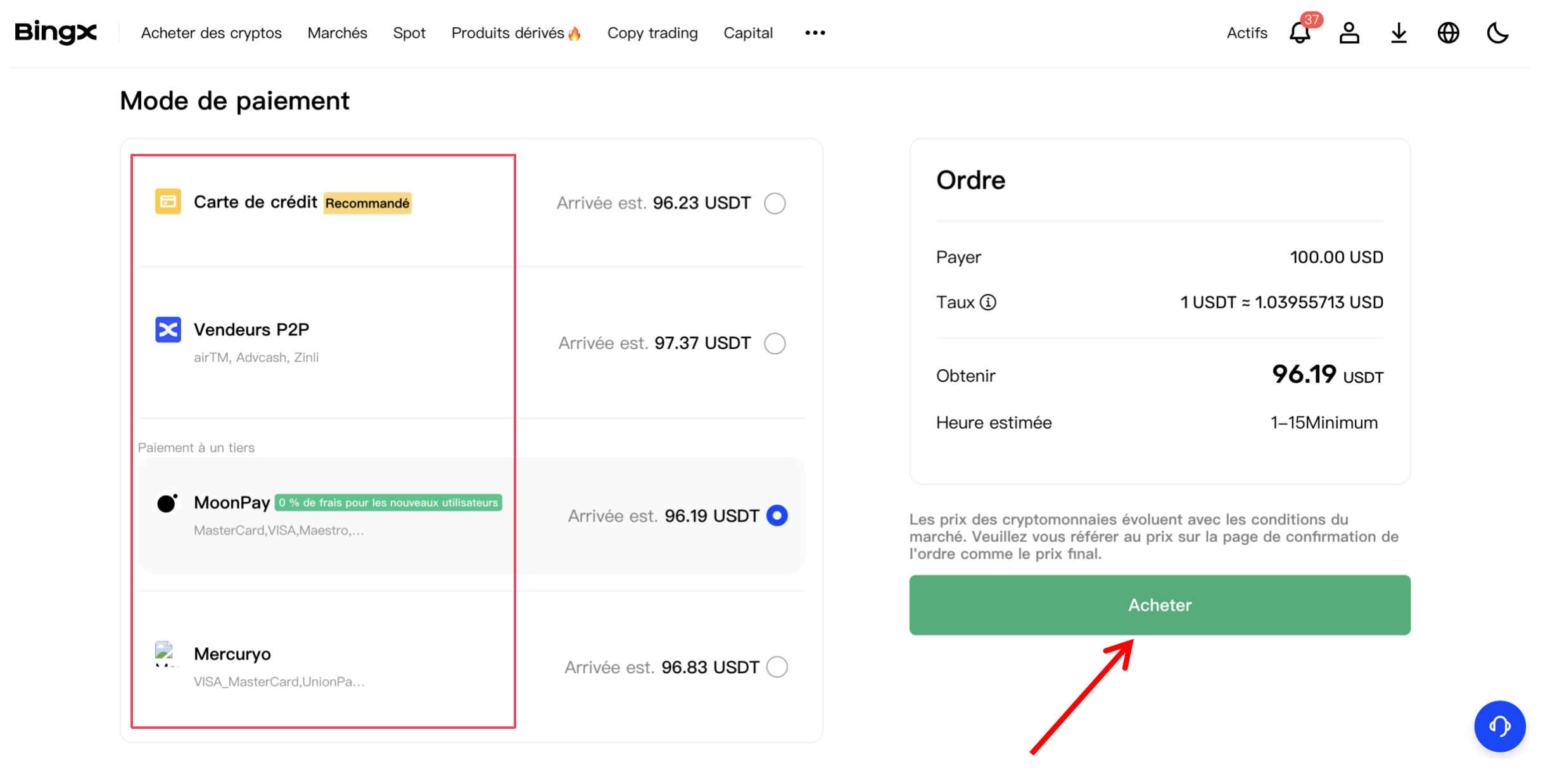Open Acheter des cryptos menu

pyautogui.click(x=212, y=33)
